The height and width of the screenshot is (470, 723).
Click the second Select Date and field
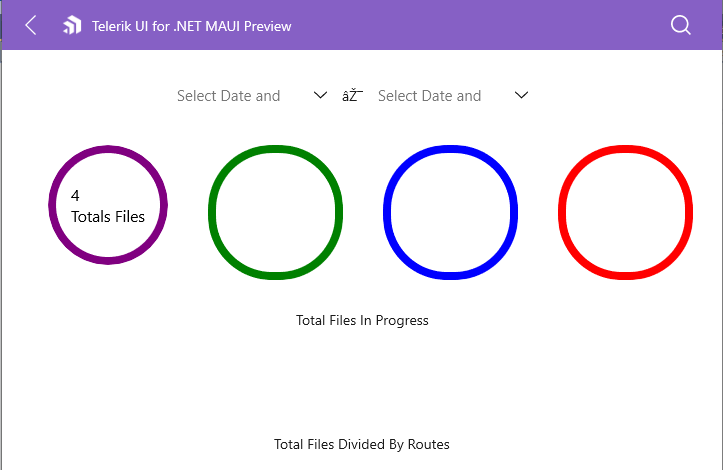(430, 96)
